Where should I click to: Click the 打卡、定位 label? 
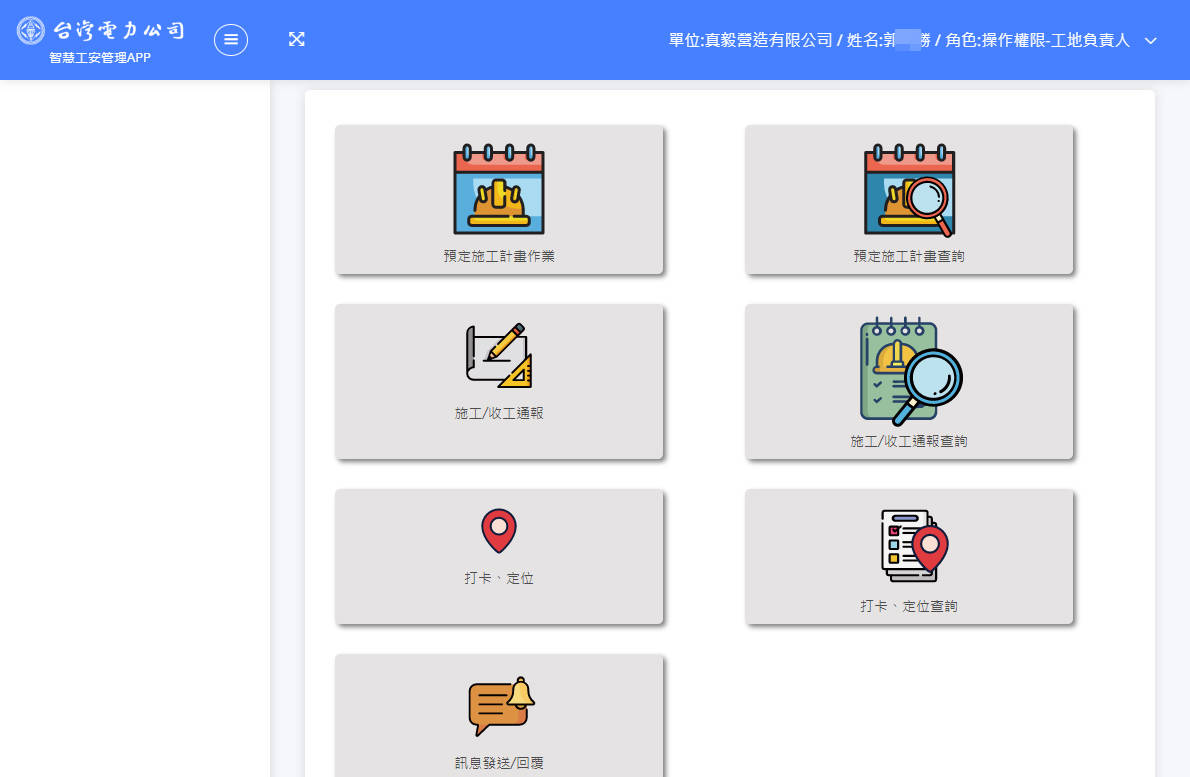click(499, 578)
